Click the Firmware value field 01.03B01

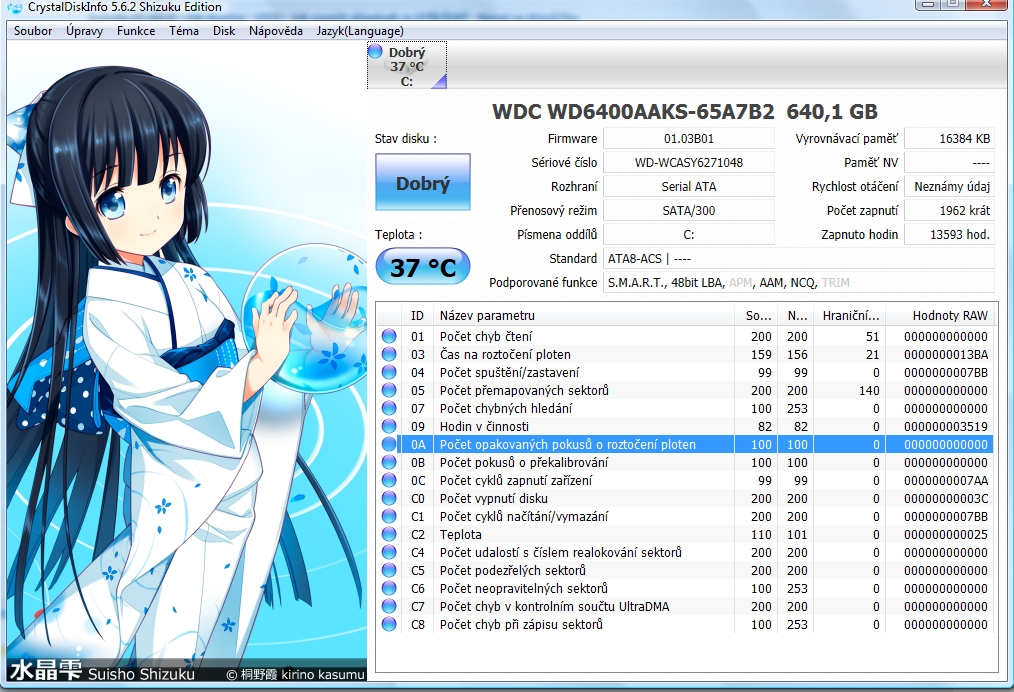point(689,138)
